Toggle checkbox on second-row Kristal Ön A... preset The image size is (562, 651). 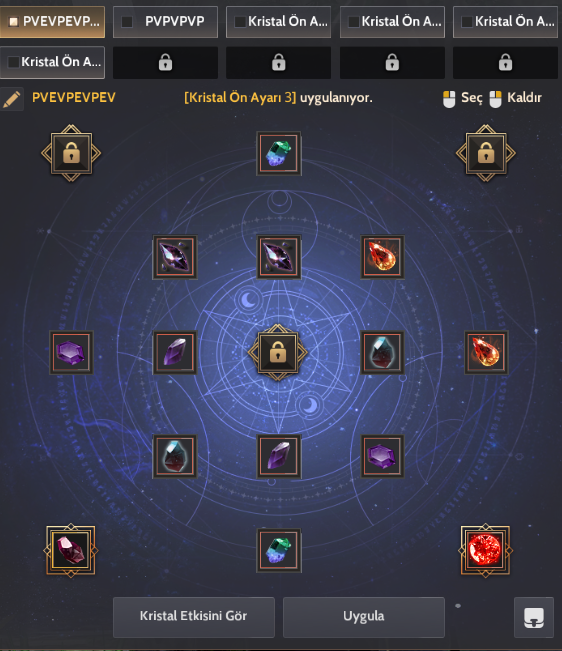point(13,62)
